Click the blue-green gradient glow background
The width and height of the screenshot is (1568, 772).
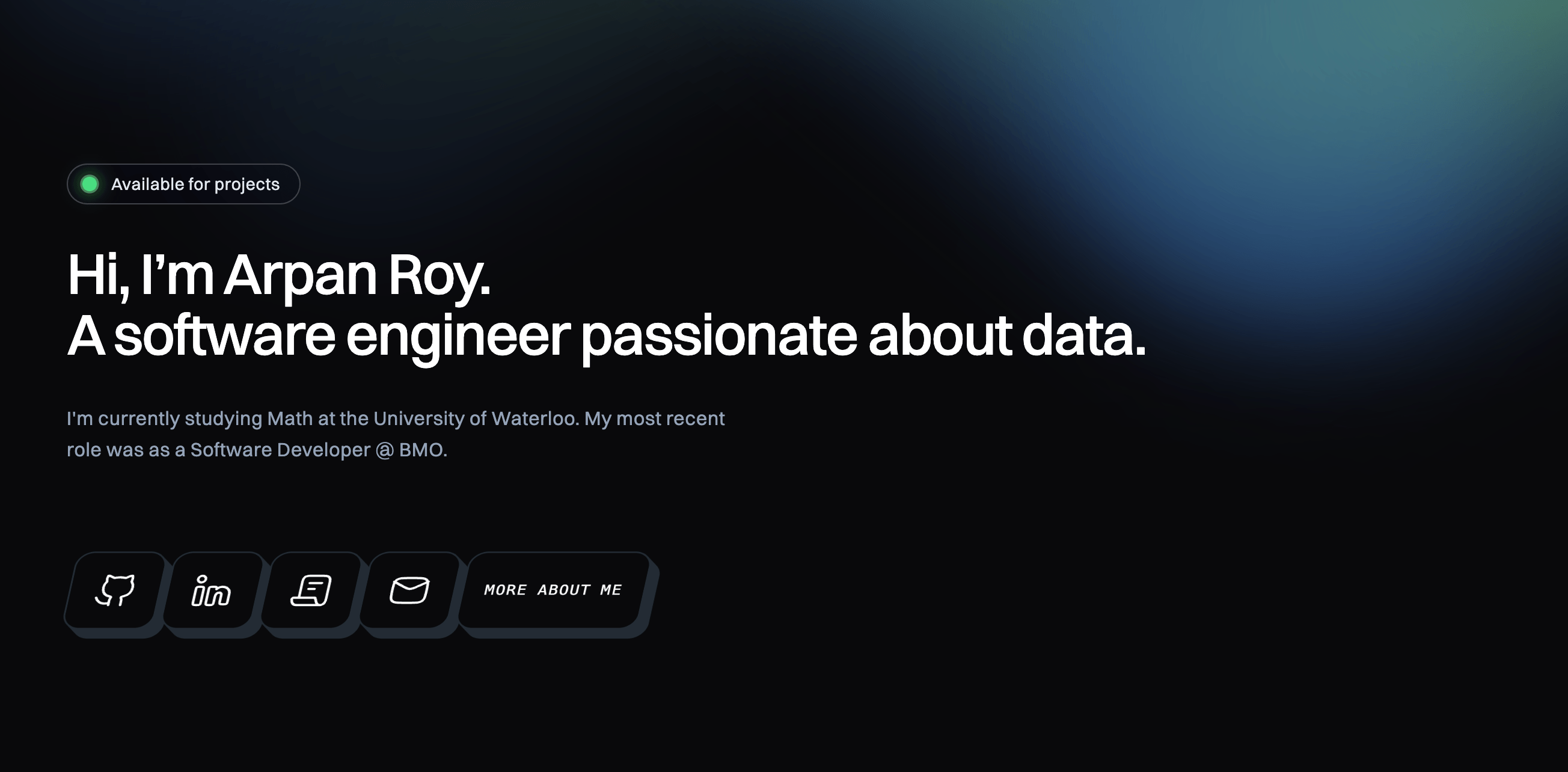tap(1278, 122)
